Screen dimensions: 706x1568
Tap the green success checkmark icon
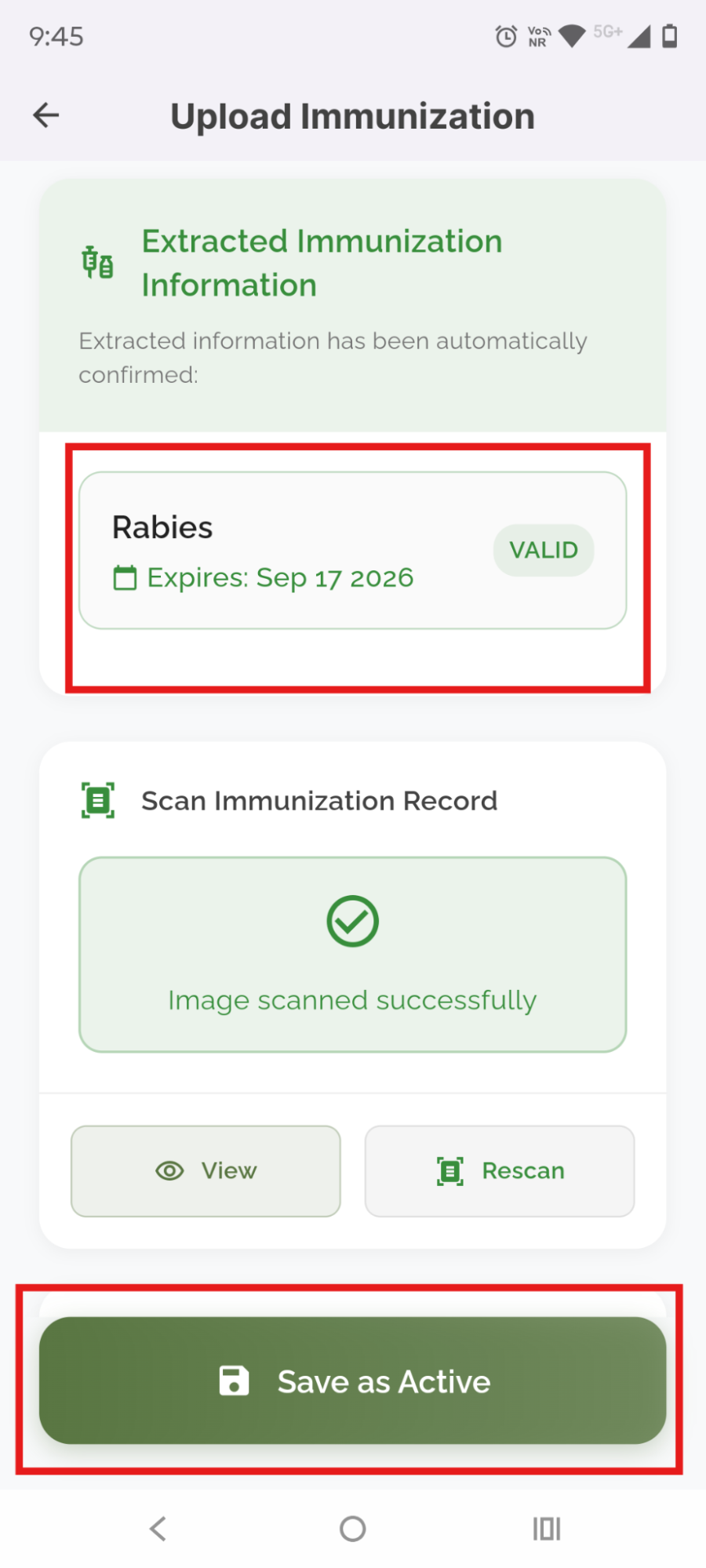[x=352, y=921]
